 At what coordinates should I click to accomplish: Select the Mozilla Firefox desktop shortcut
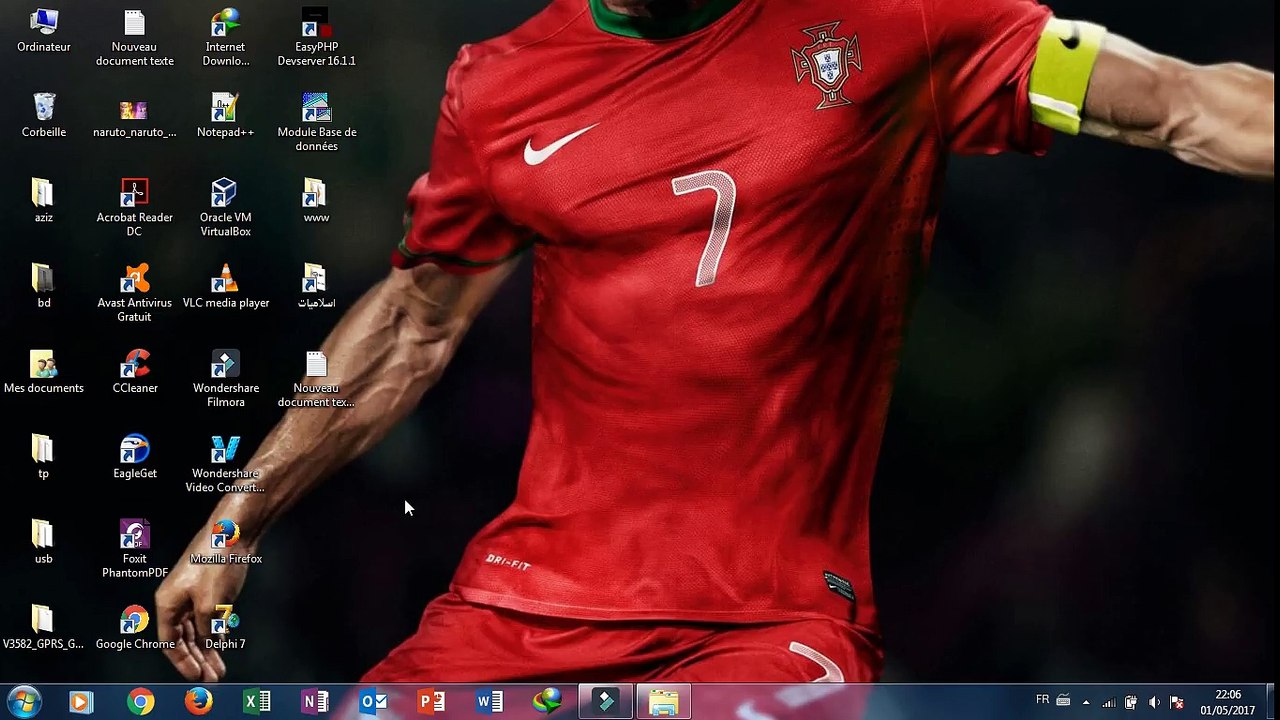coord(226,542)
